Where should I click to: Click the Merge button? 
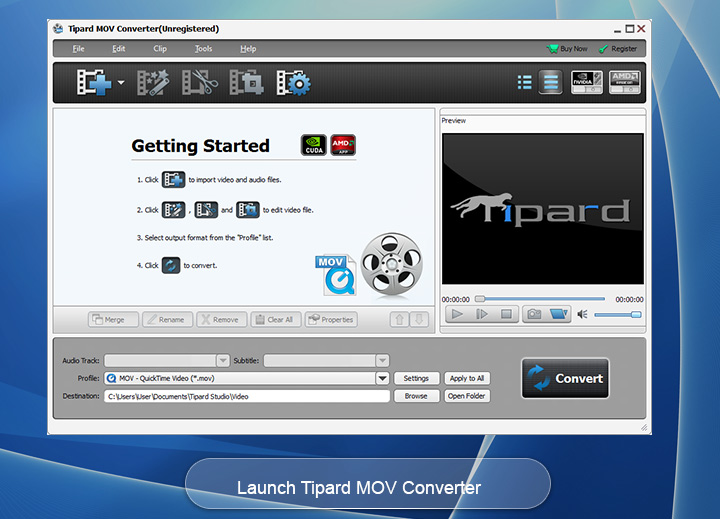(x=113, y=319)
